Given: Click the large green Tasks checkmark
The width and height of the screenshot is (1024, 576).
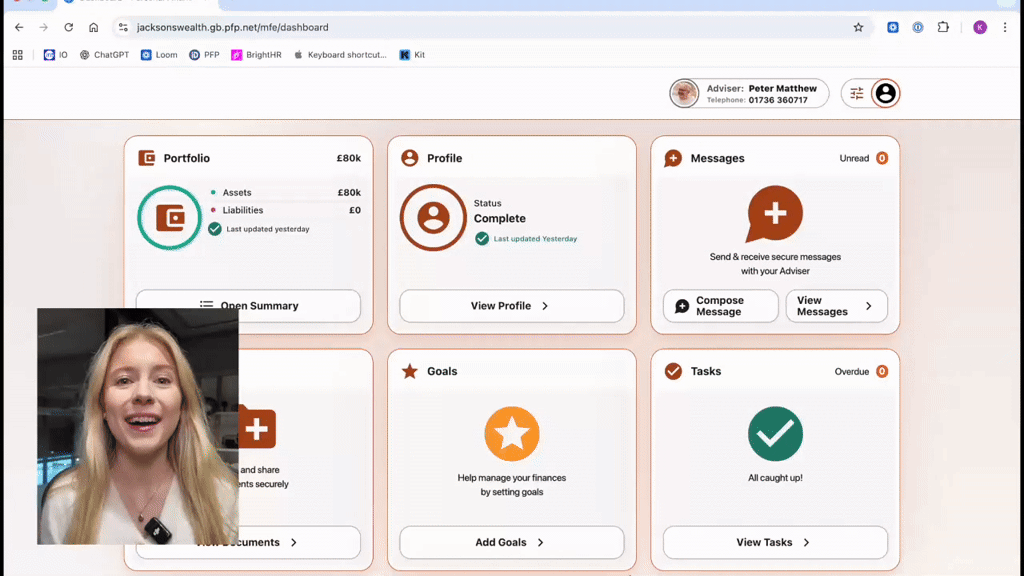Looking at the screenshot, I should coord(775,434).
